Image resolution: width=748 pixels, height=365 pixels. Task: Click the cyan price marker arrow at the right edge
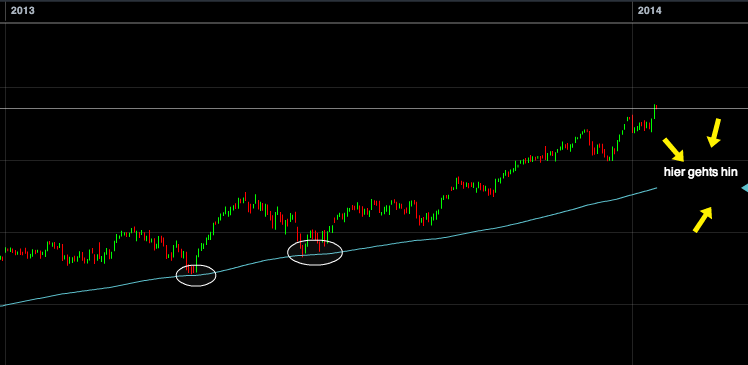pos(745,188)
